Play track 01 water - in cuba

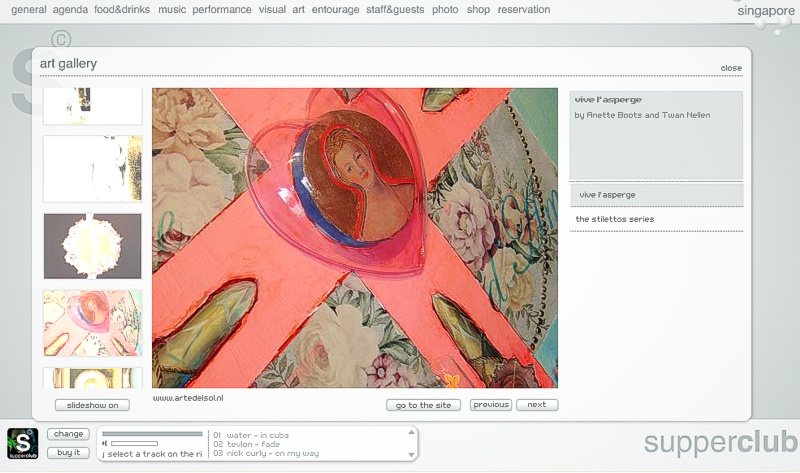251,435
